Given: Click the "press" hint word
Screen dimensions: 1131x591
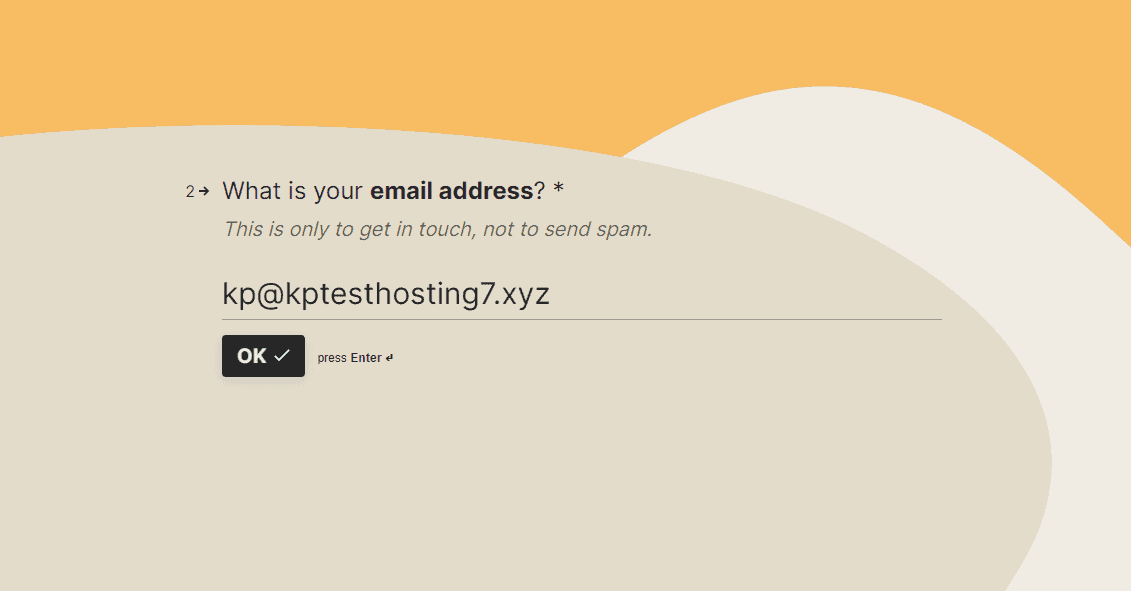Looking at the screenshot, I should point(332,358).
